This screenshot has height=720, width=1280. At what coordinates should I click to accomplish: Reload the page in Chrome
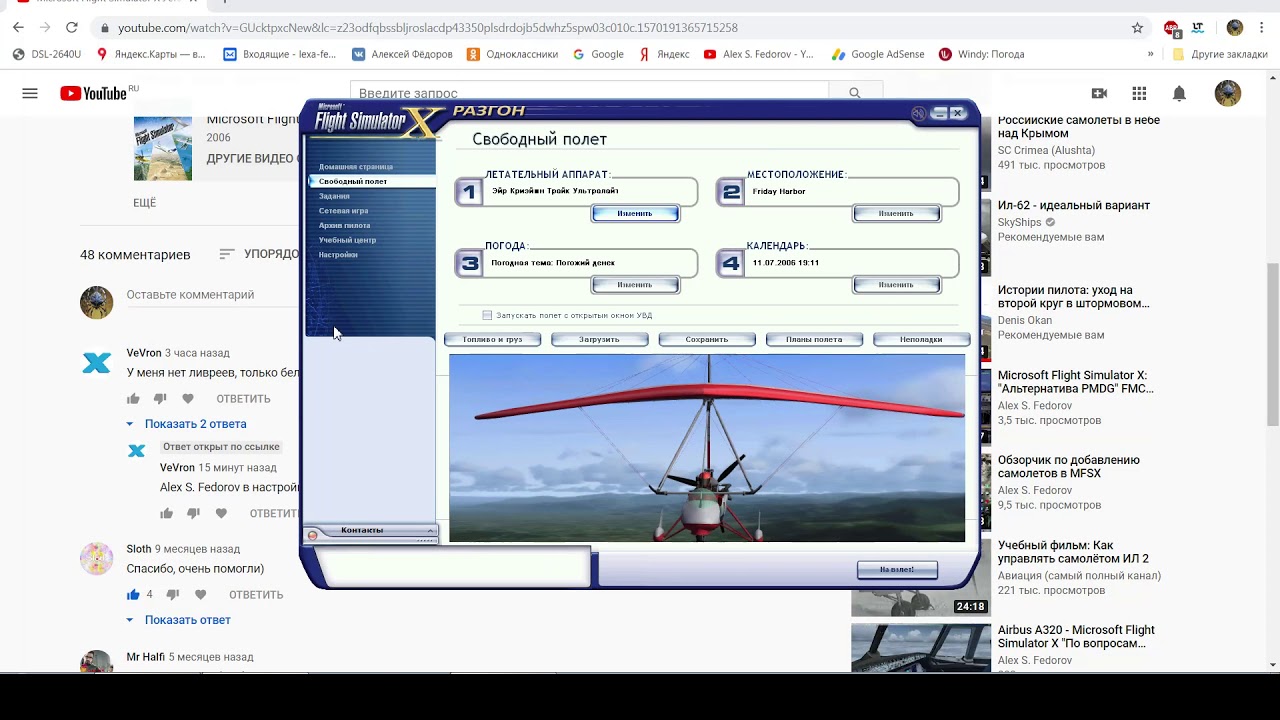coord(71,27)
